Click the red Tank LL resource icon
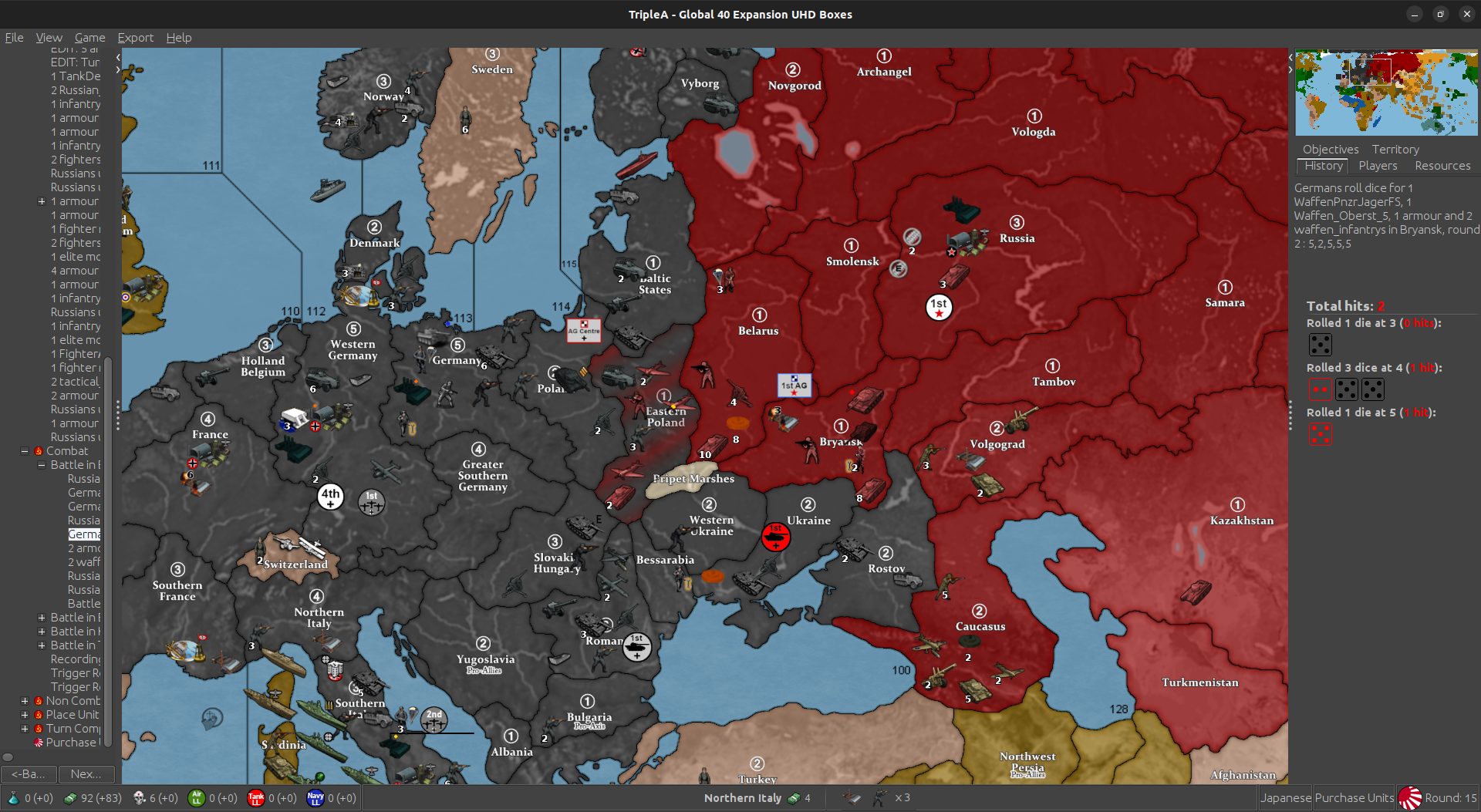 (256, 798)
